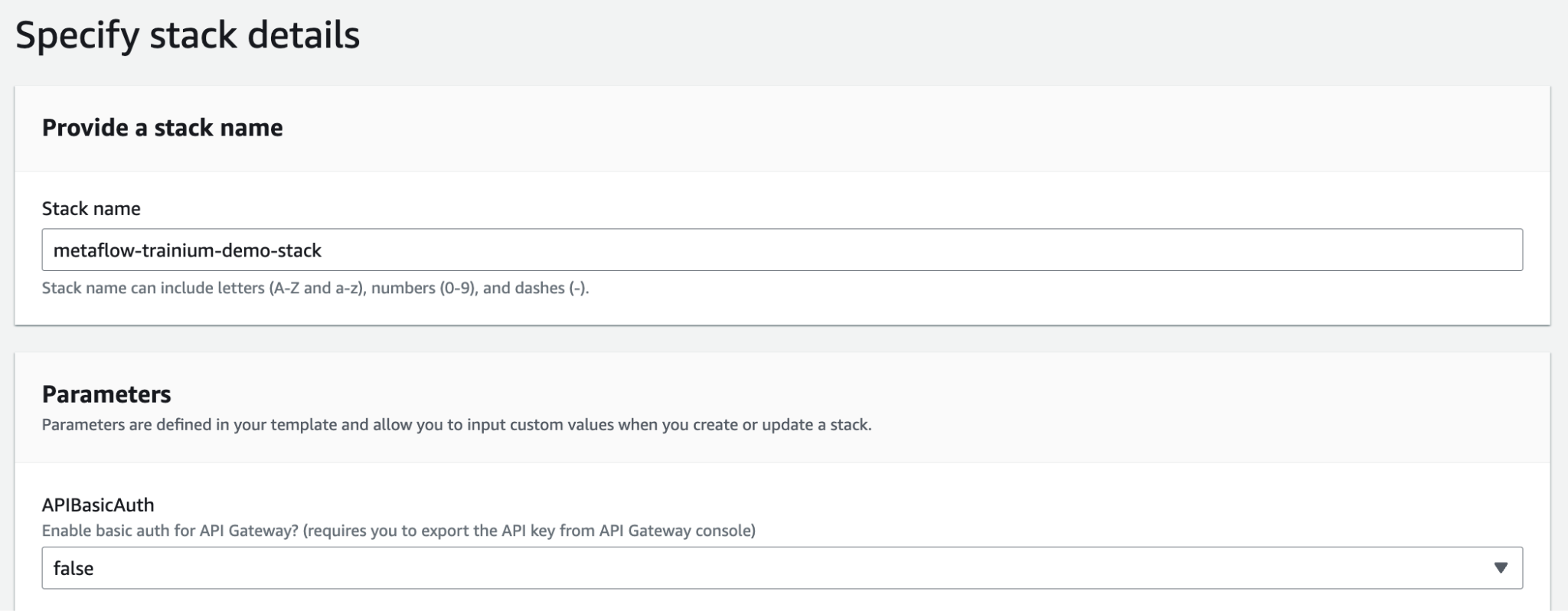This screenshot has height=611, width=1568.
Task: Click the 'Parameters' section heading
Action: click(x=106, y=394)
